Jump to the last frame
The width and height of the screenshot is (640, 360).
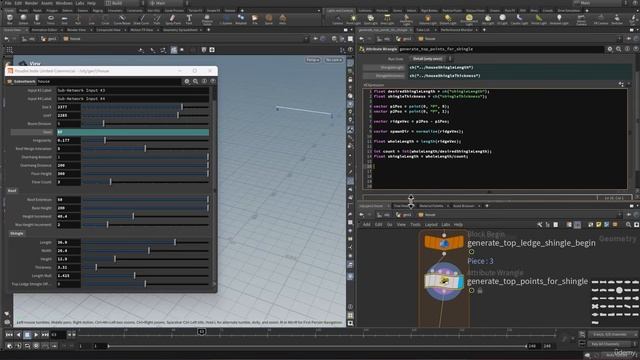(45, 335)
